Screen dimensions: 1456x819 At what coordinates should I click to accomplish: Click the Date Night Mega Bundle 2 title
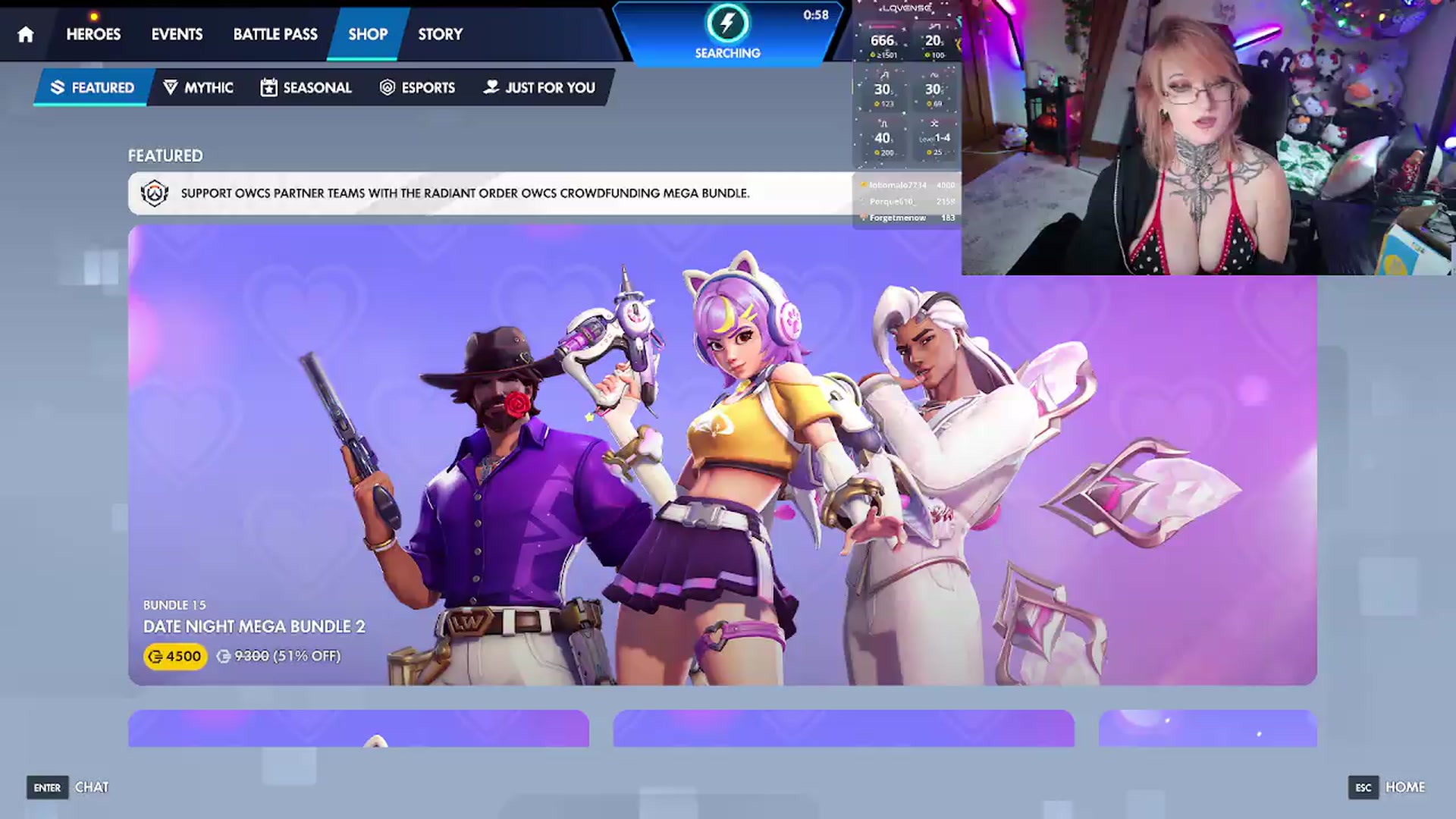(254, 626)
